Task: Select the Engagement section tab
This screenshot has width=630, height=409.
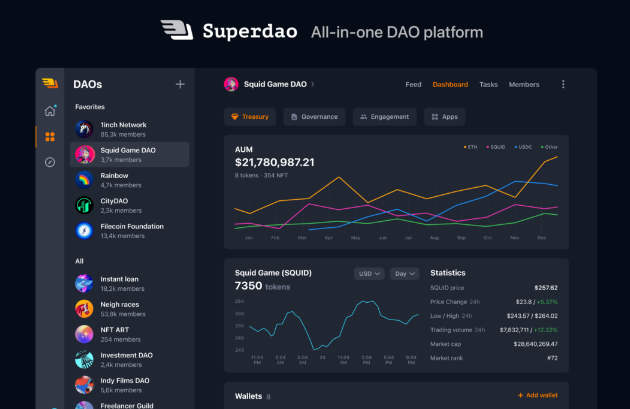Action: click(x=385, y=117)
